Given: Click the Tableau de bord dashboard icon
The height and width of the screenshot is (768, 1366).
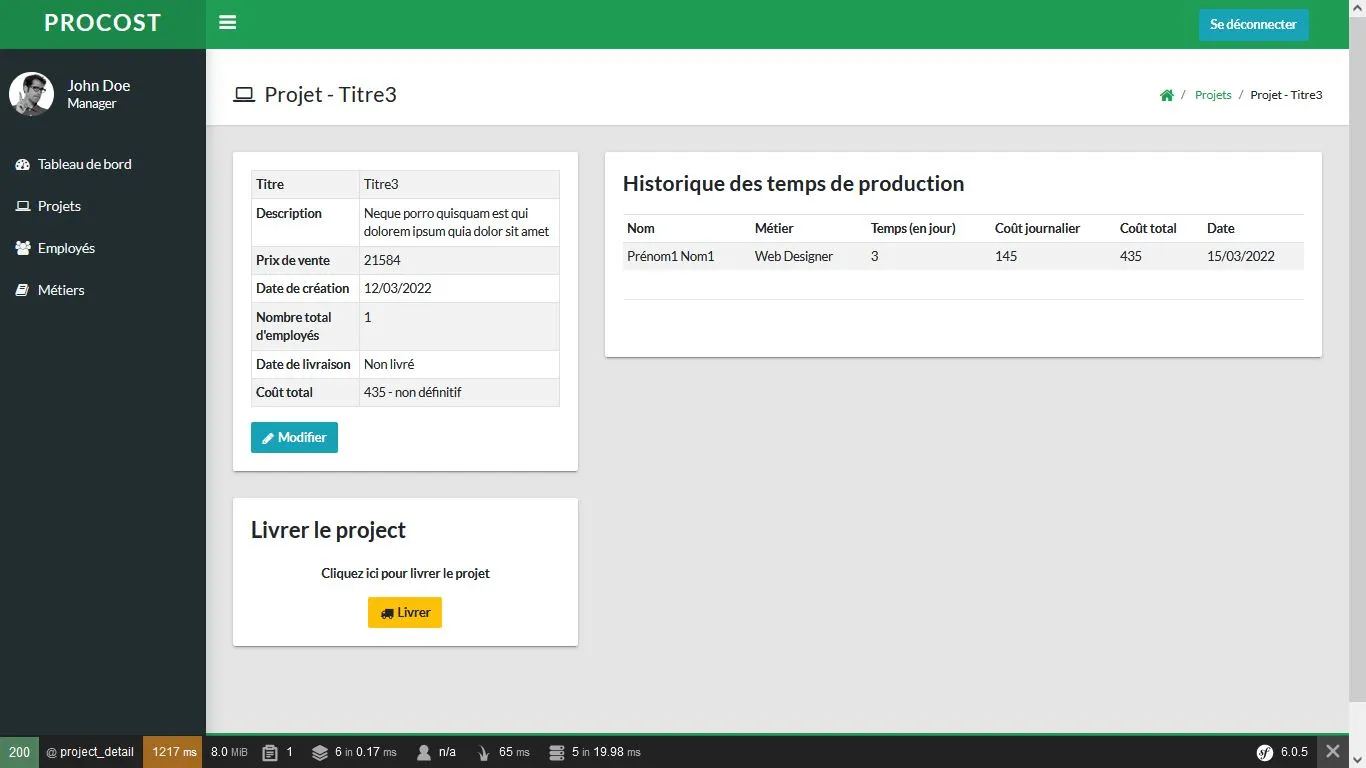Looking at the screenshot, I should [x=23, y=164].
